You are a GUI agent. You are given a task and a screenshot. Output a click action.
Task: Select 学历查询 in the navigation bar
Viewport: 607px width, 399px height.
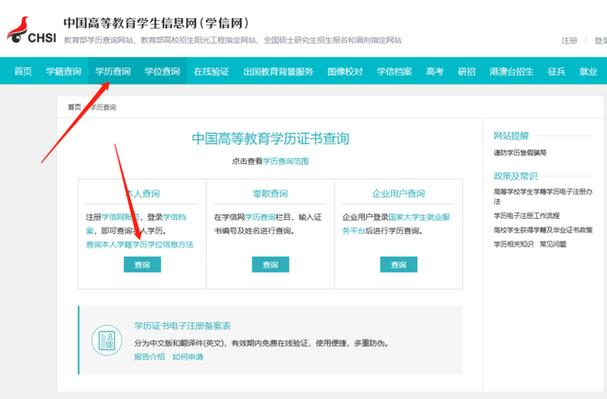[x=113, y=72]
